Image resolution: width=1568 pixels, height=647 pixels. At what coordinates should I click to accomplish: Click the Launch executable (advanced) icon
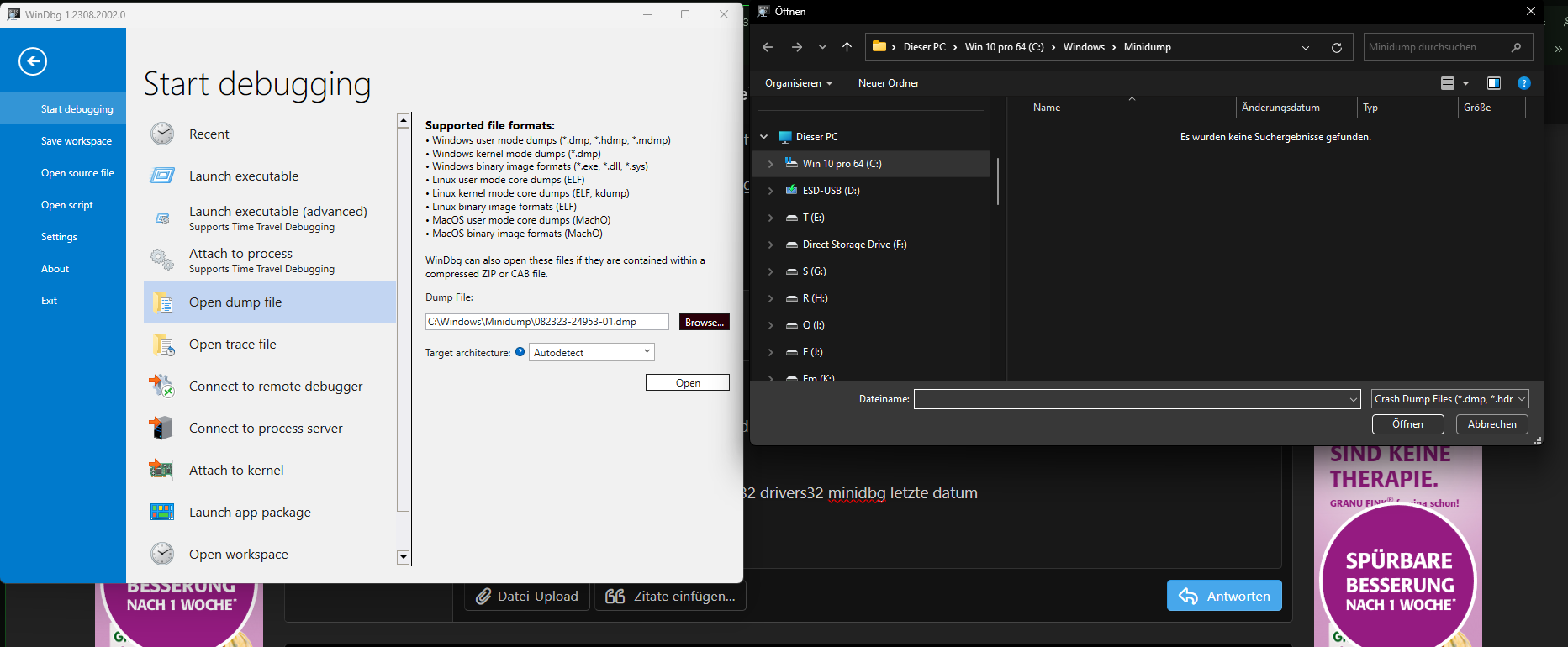point(162,218)
